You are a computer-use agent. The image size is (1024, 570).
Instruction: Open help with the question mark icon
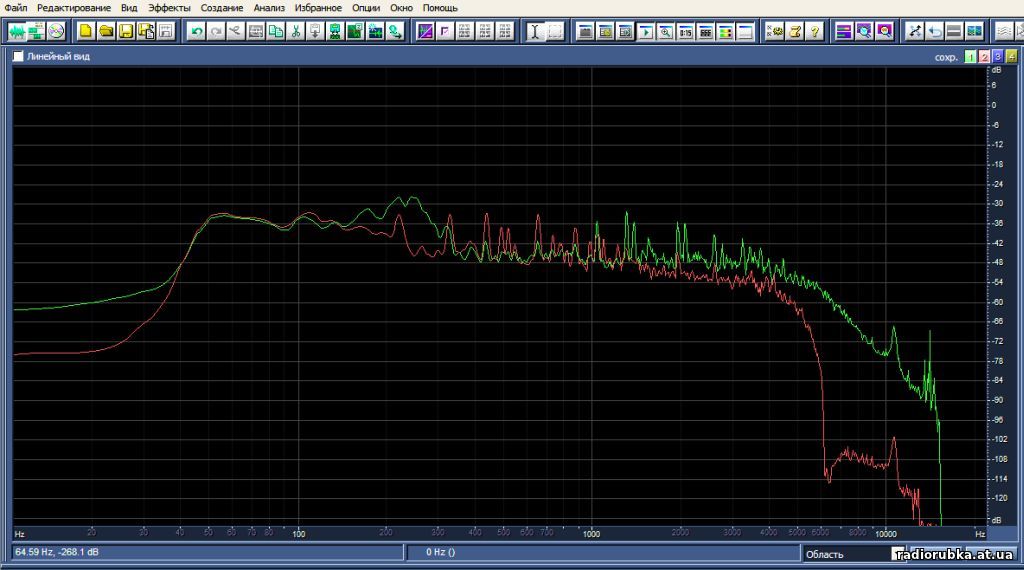(x=814, y=31)
